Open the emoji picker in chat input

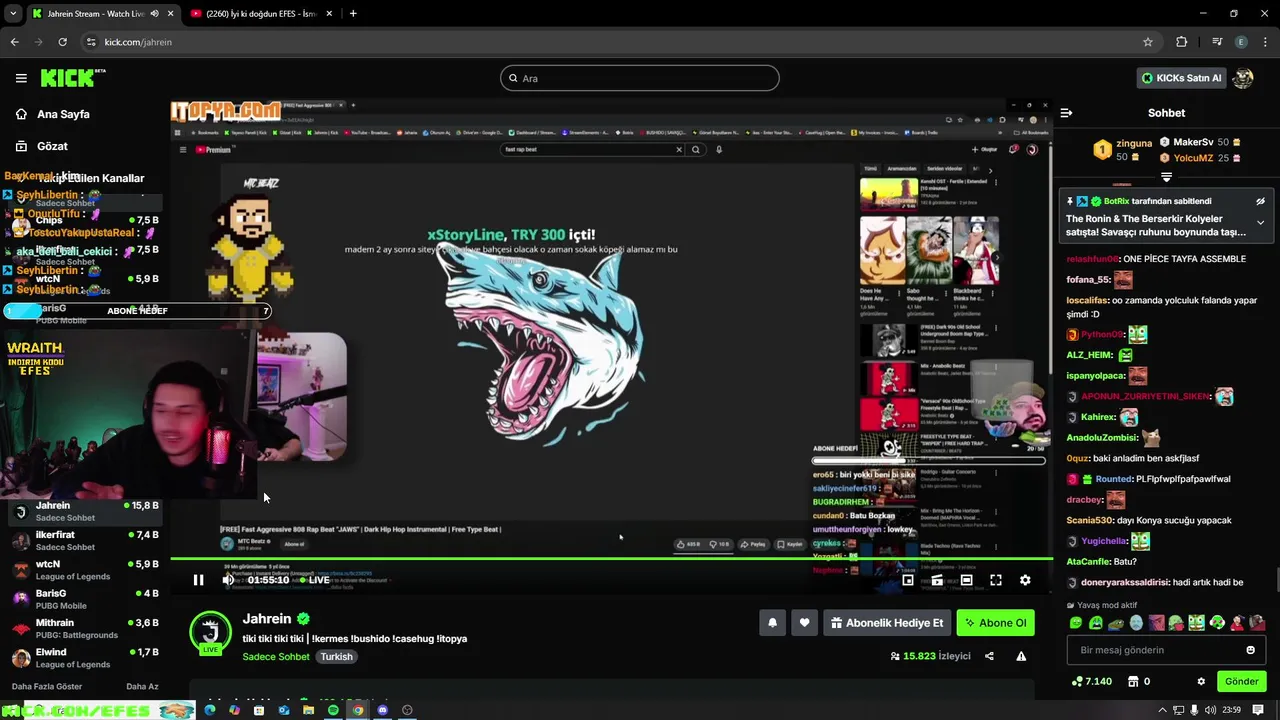coord(1250,650)
